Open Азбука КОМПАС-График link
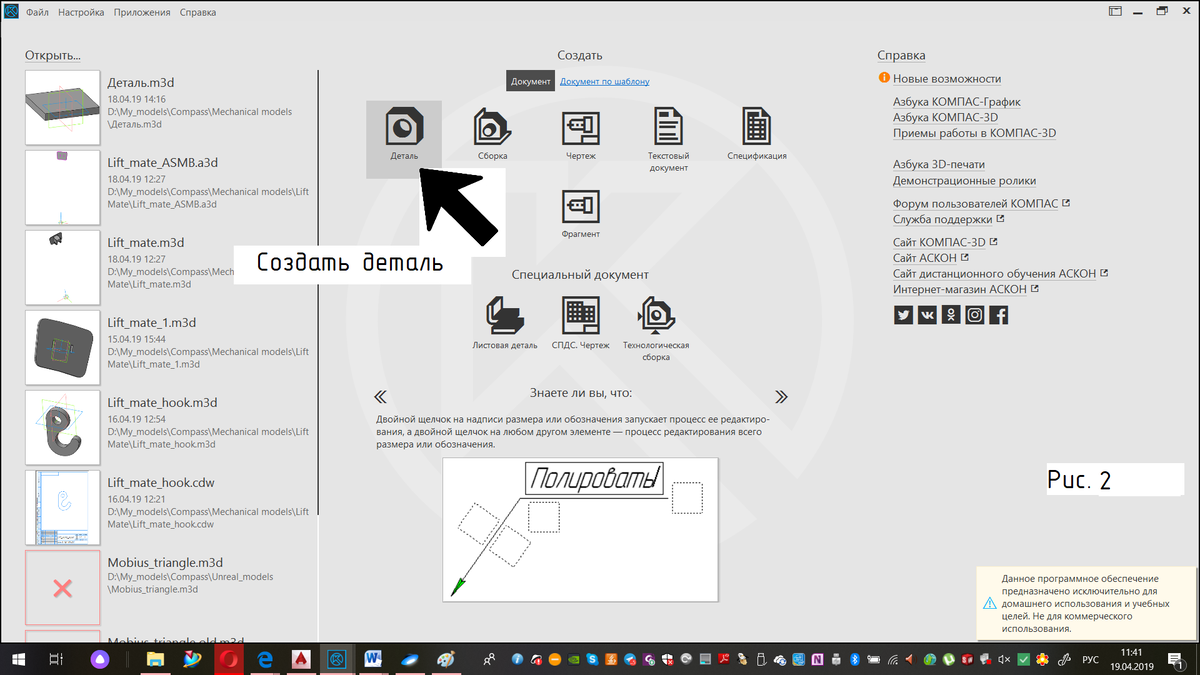The width and height of the screenshot is (1200, 675). click(957, 102)
